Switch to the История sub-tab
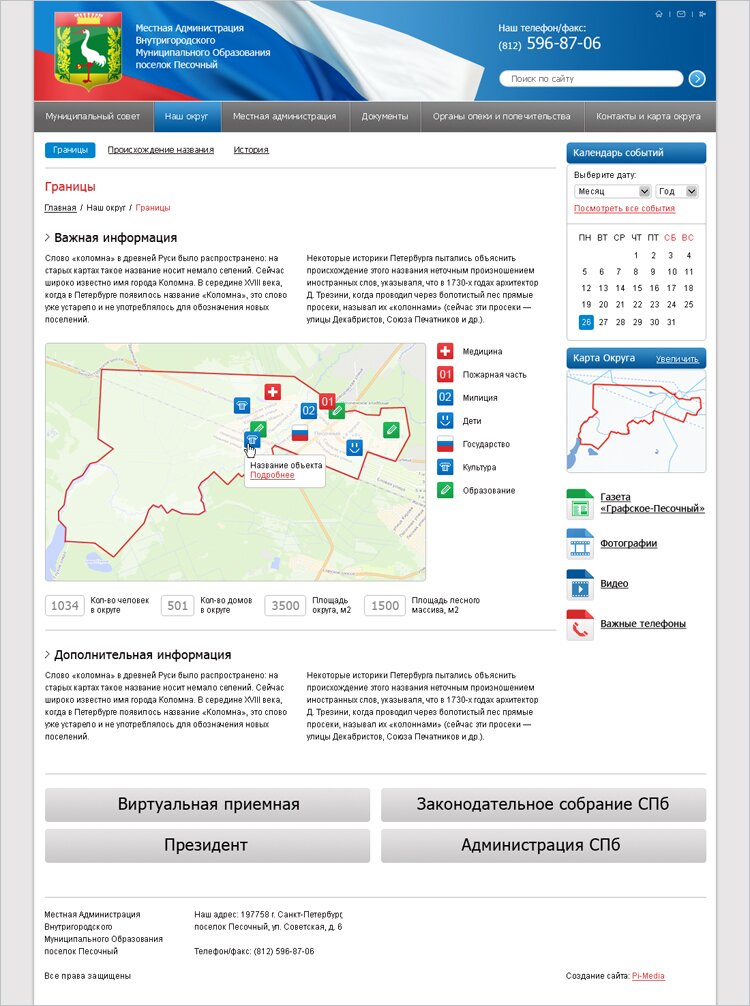 251,149
